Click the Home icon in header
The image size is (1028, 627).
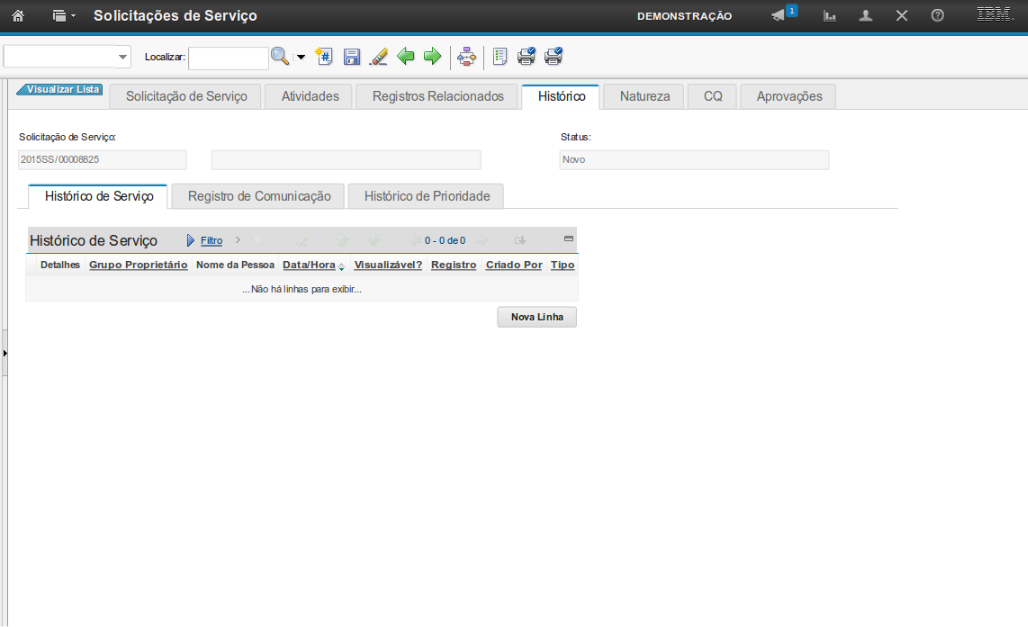17,16
